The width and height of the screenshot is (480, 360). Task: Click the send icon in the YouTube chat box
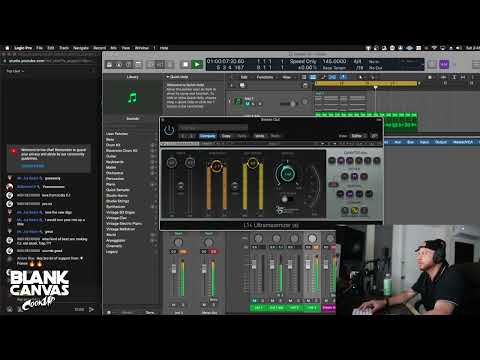91,309
